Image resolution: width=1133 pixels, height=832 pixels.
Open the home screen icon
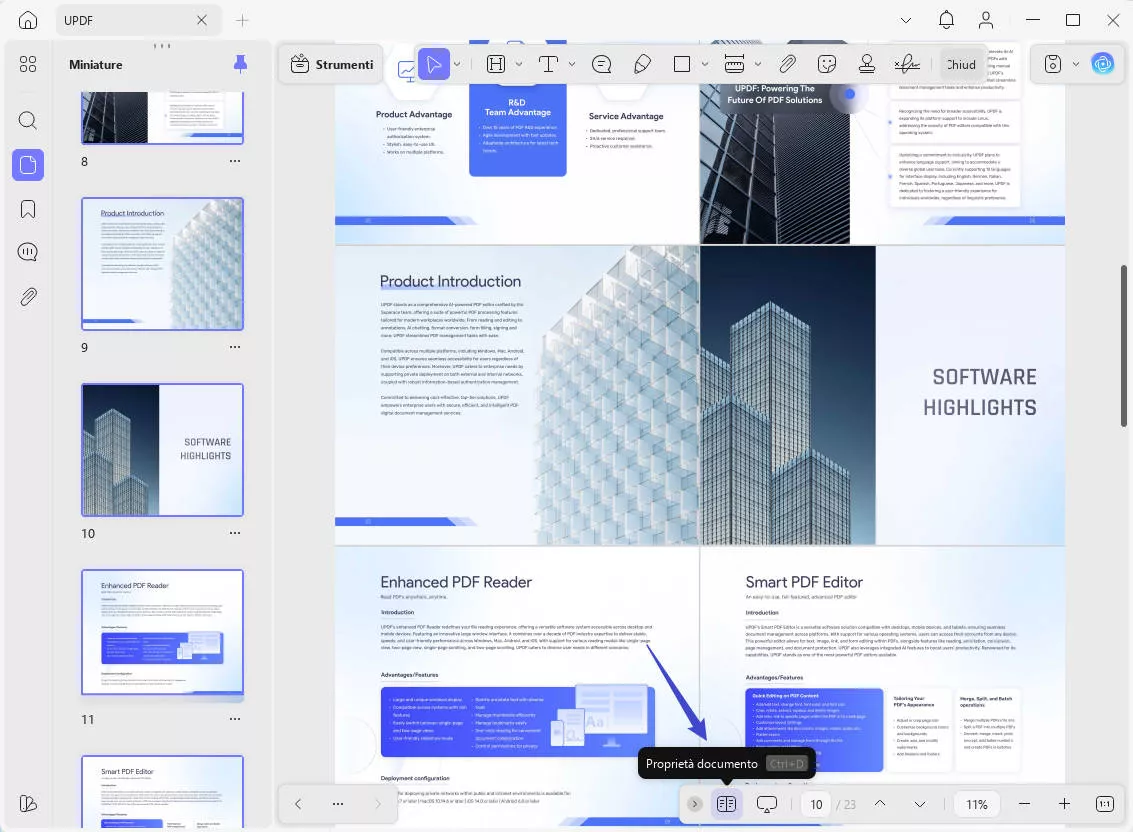pos(27,20)
